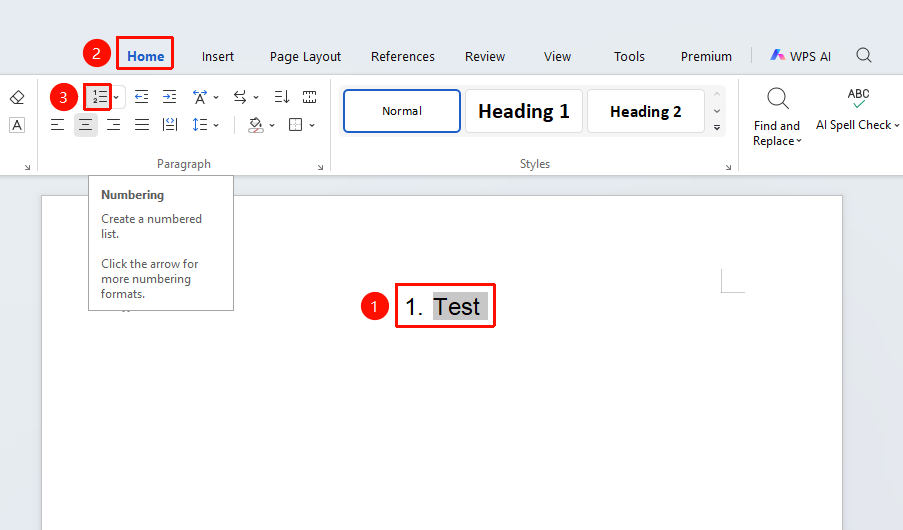Click the character border 'A' icon
The width and height of the screenshot is (903, 530).
pyautogui.click(x=17, y=125)
